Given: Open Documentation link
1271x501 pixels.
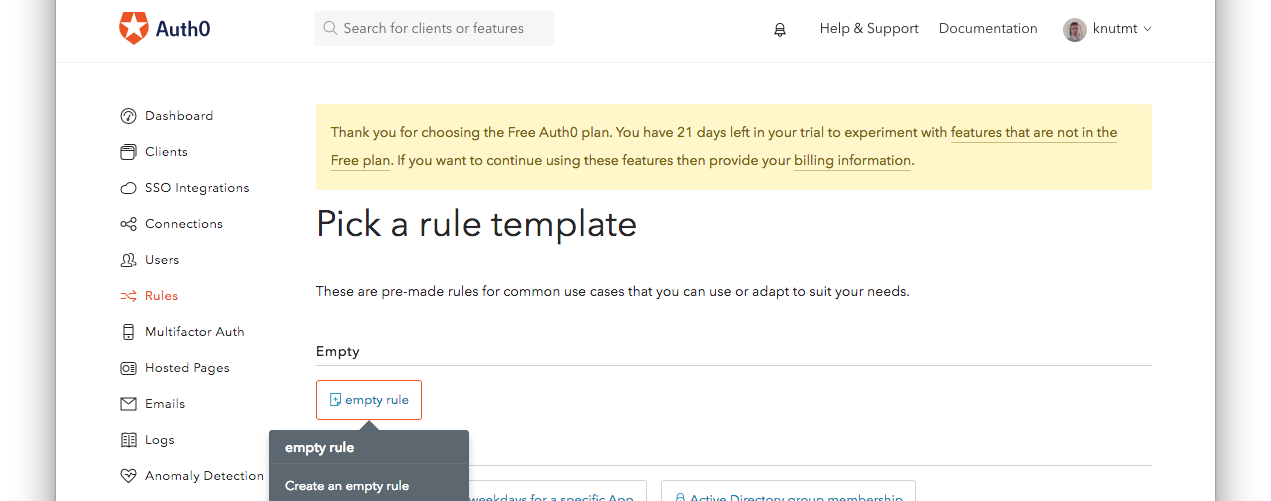Looking at the screenshot, I should click(988, 29).
